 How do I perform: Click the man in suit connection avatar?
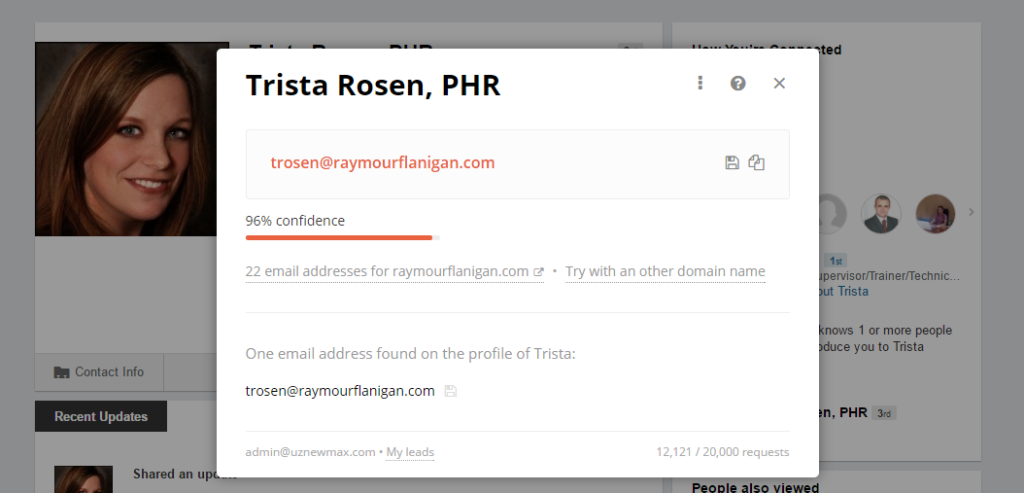881,214
